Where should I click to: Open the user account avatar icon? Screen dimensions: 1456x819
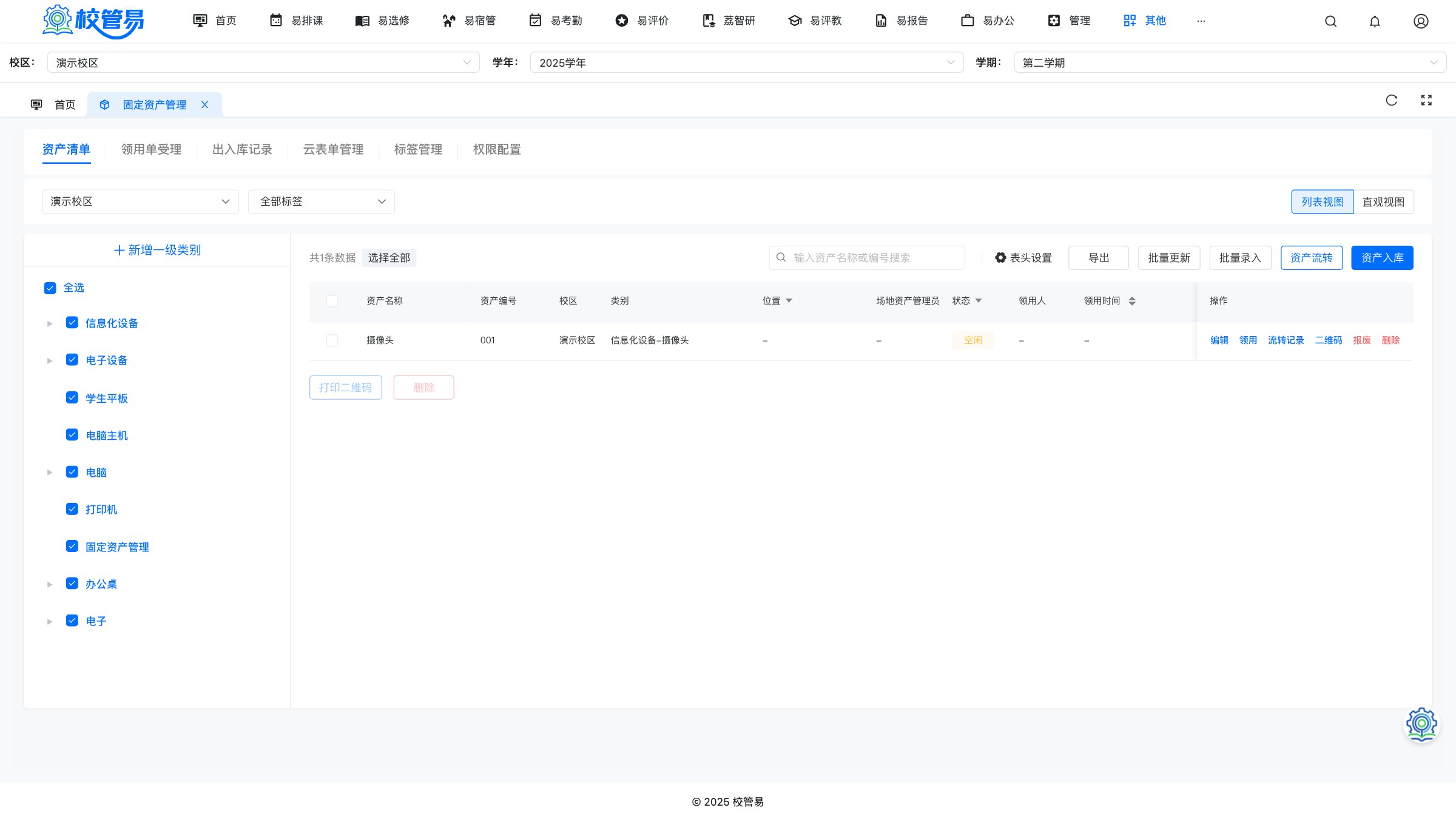click(1421, 21)
